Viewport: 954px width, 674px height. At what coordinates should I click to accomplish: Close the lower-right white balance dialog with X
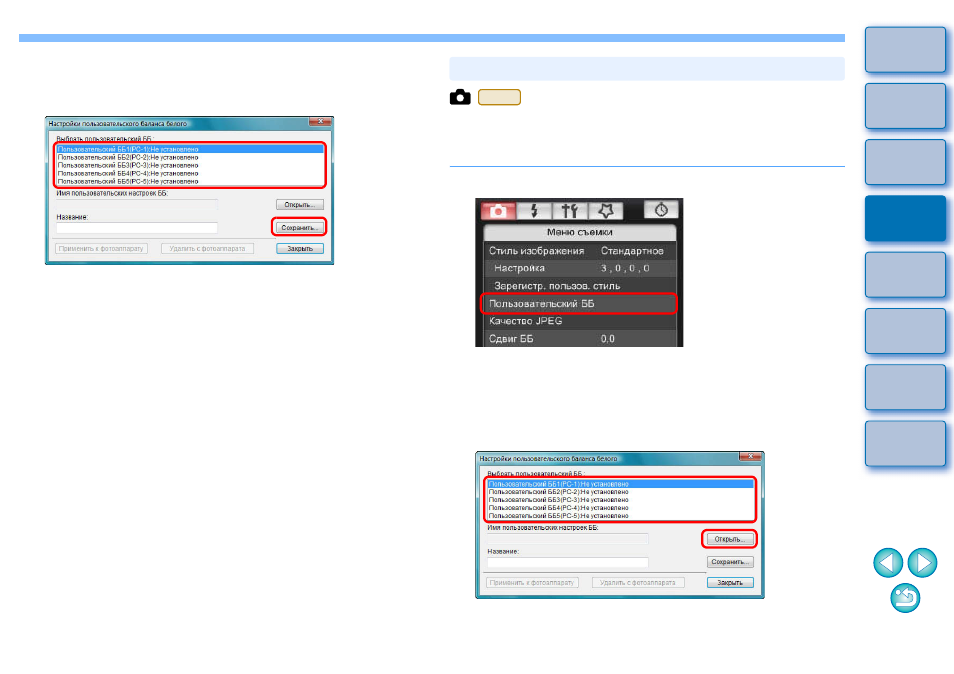(750, 456)
